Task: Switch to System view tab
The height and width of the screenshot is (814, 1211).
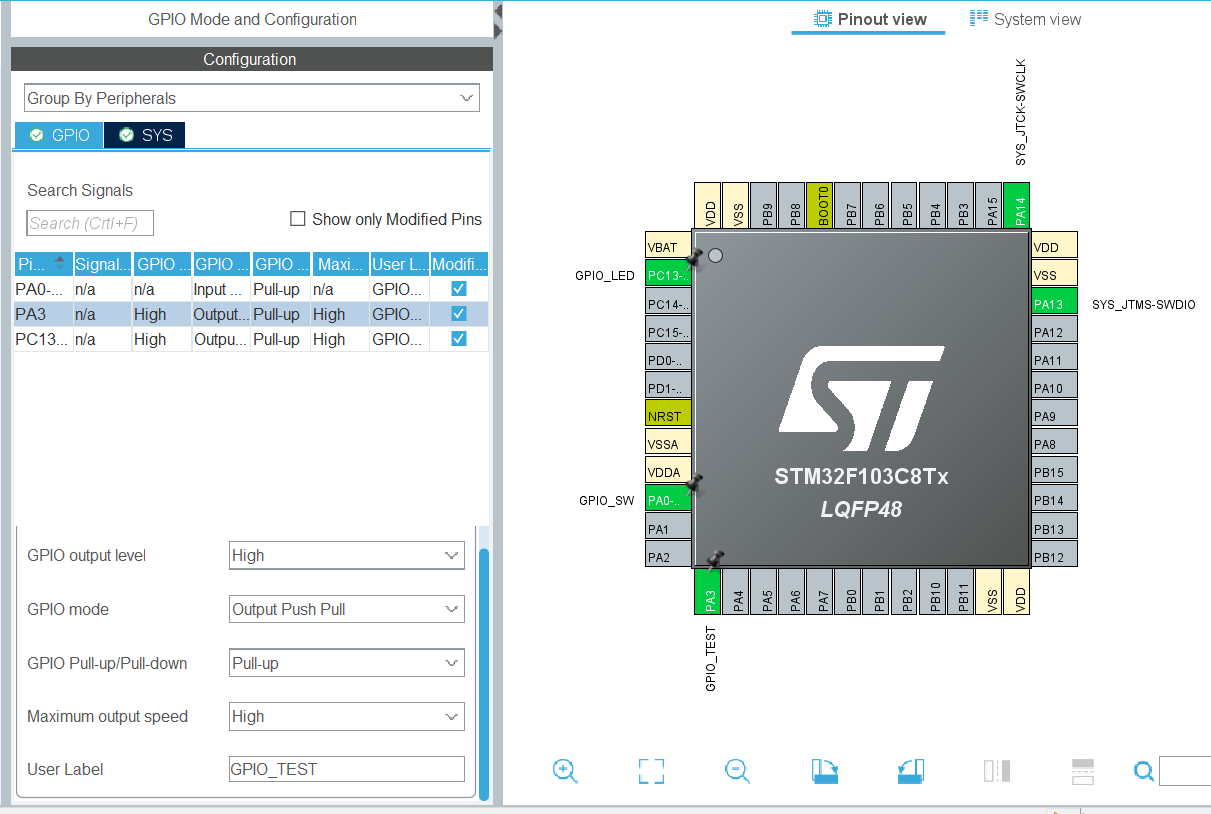Action: (1025, 19)
